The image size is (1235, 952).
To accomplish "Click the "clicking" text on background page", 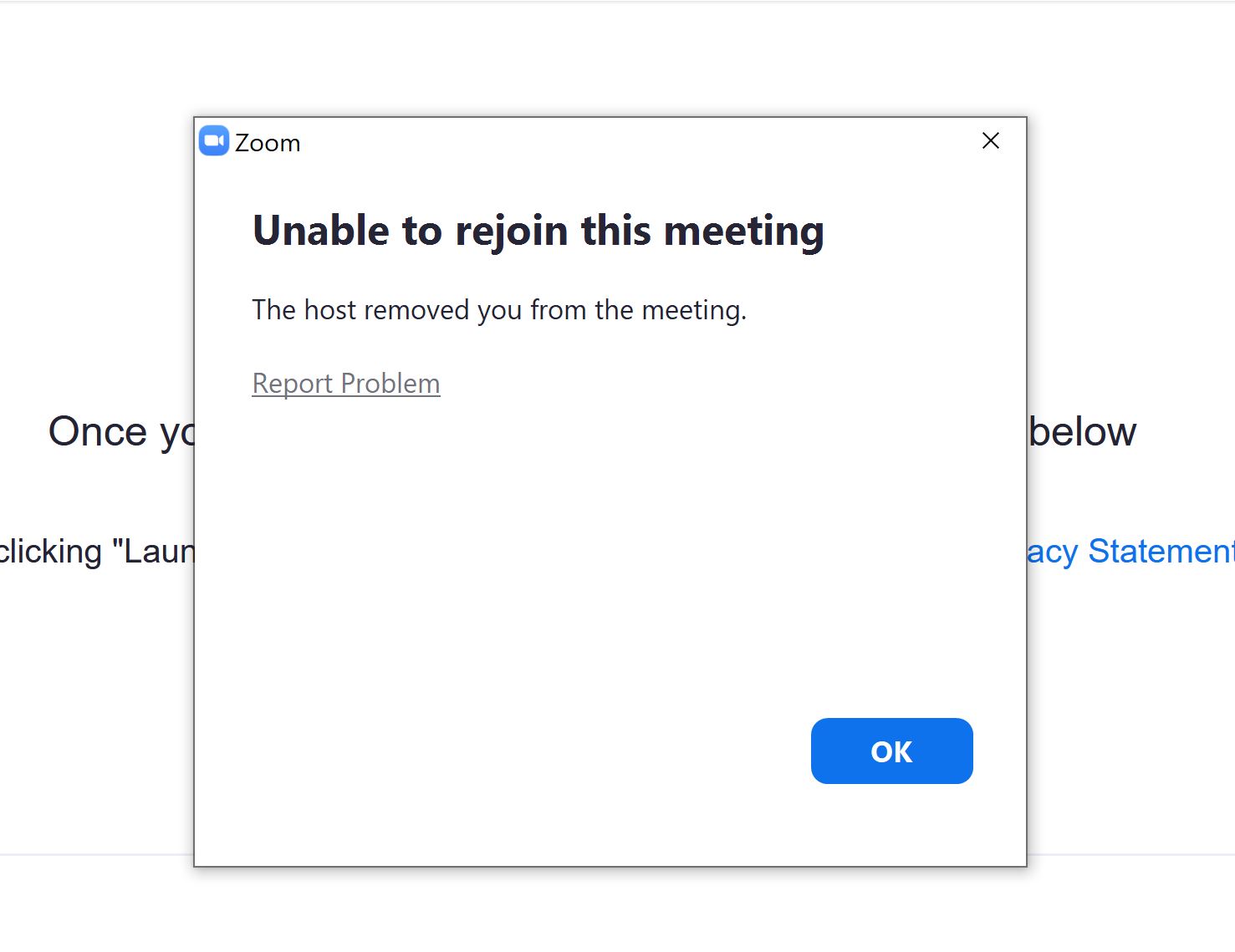I will tap(50, 552).
